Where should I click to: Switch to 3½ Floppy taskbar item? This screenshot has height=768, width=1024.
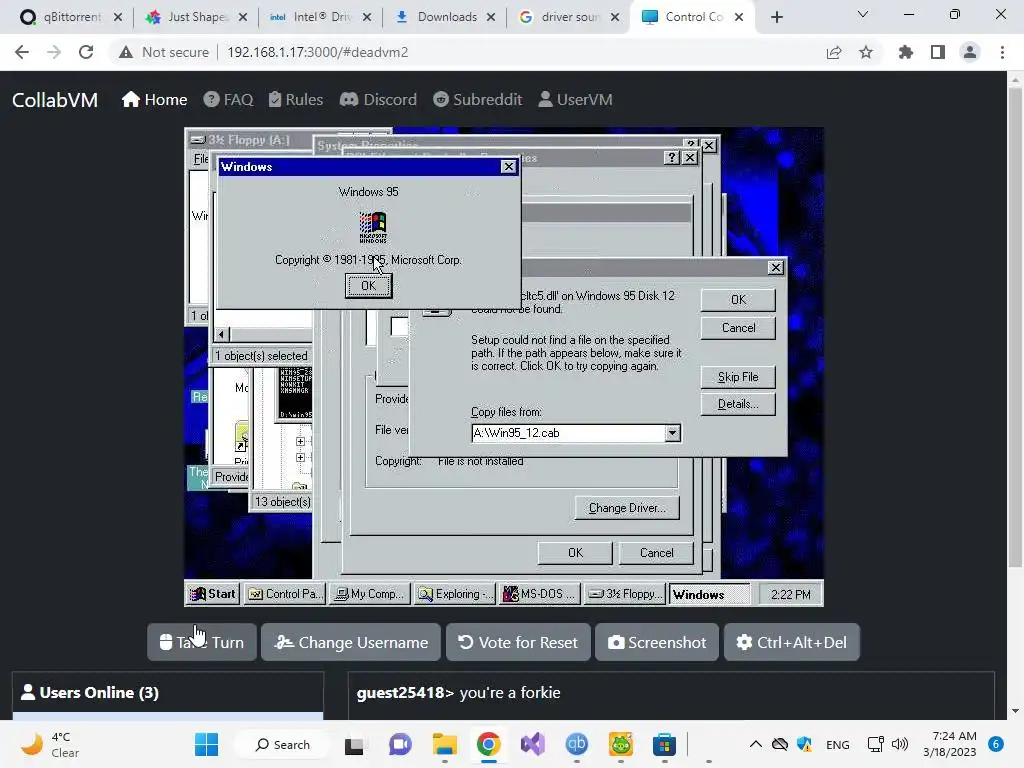(x=624, y=594)
